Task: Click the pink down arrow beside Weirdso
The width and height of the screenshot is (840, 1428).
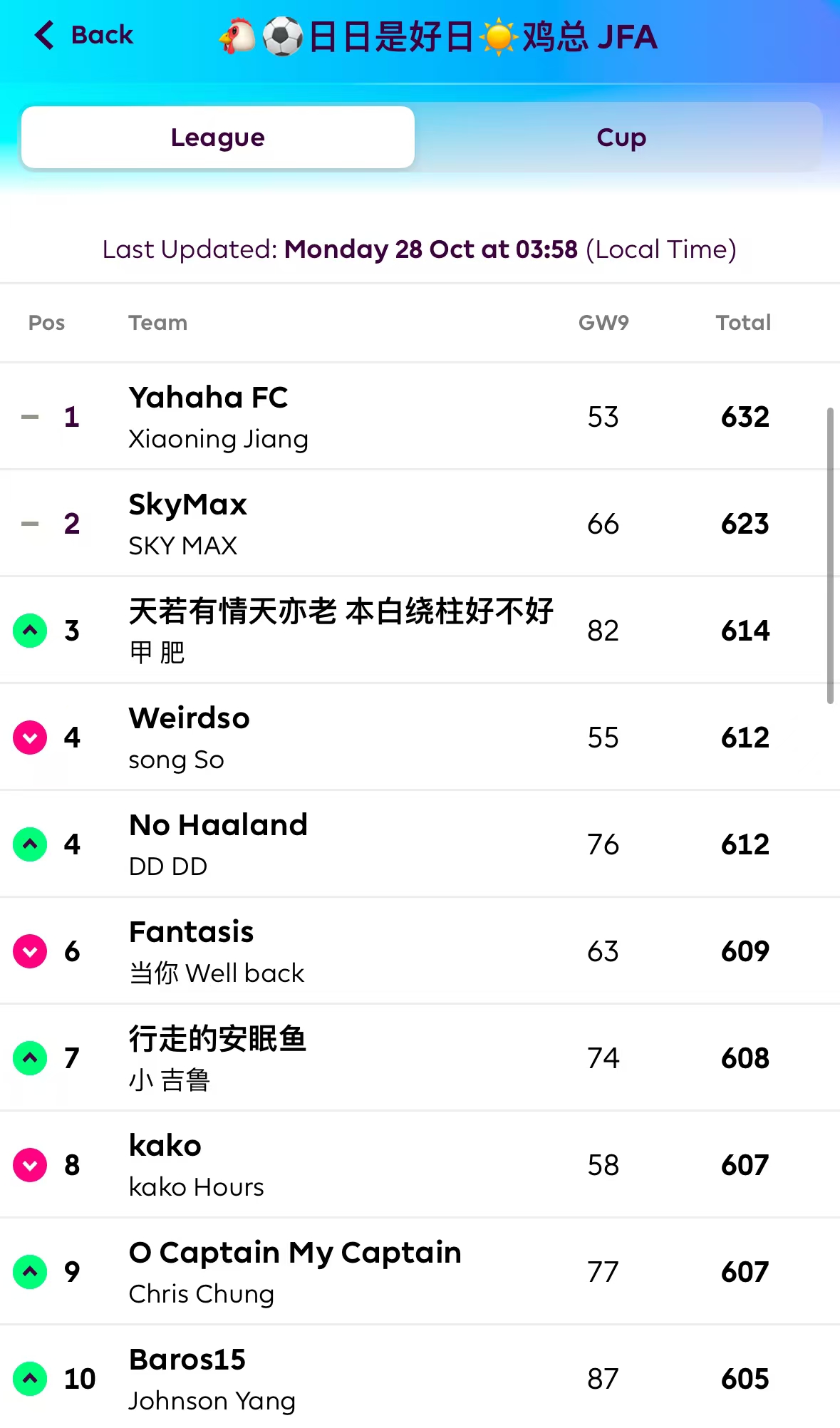Action: (x=30, y=737)
